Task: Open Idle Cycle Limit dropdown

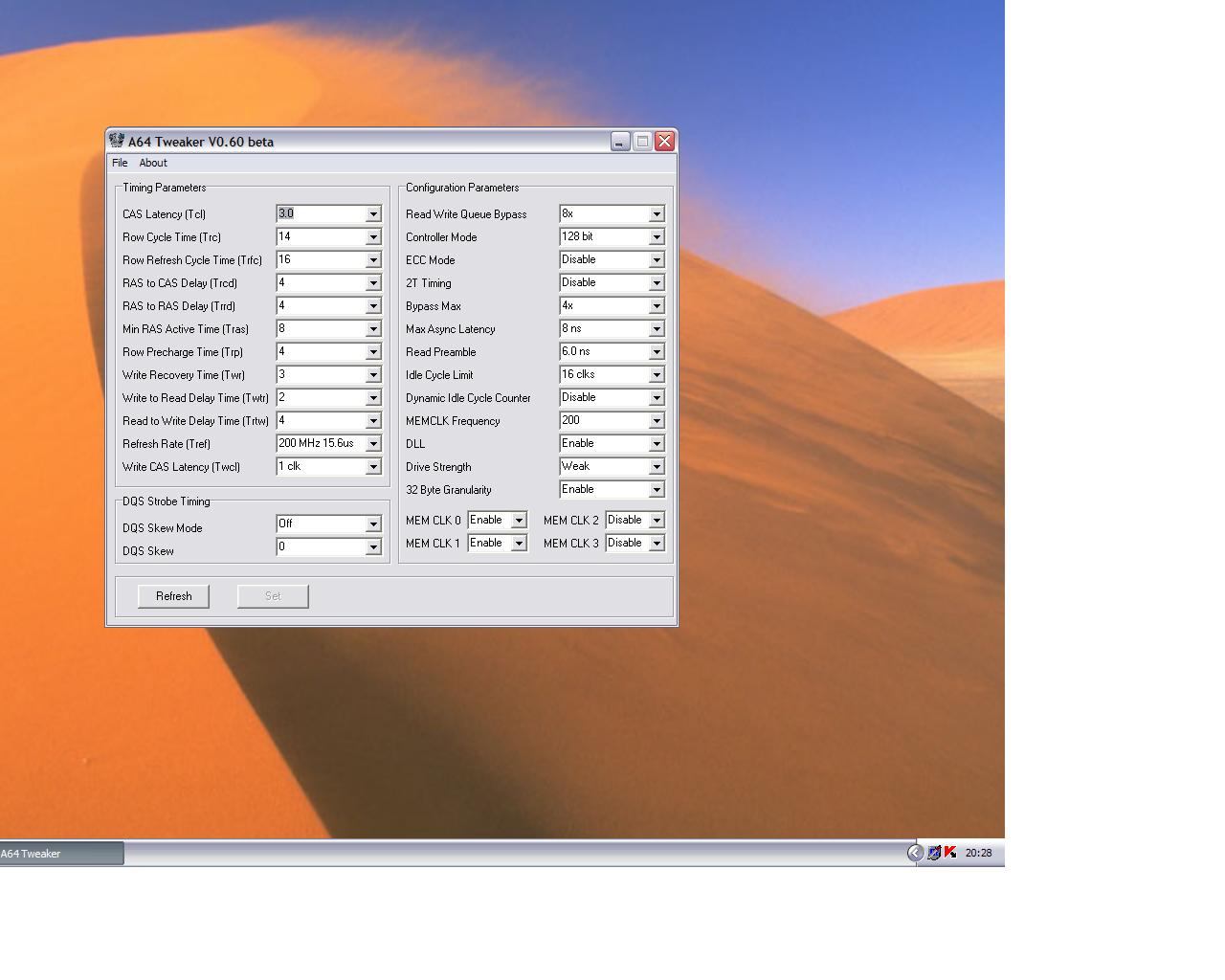Action: [657, 375]
